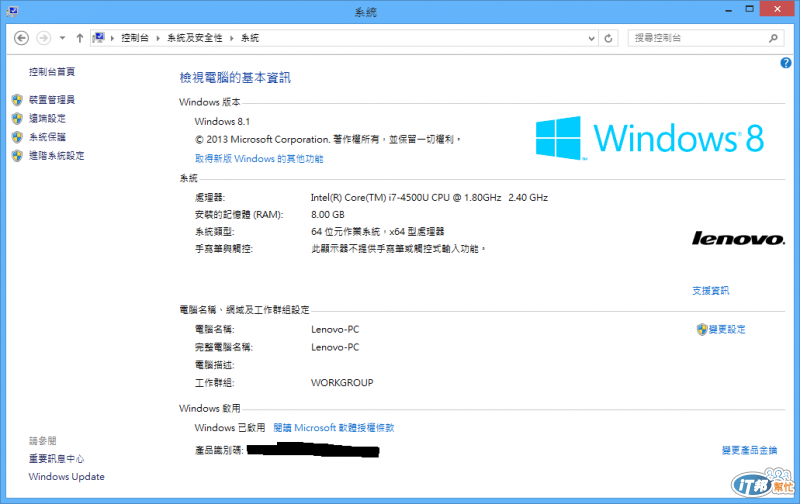Viewport: 800px width, 504px height.
Task: Click the Windows 8.1 edition text
Action: pyautogui.click(x=222, y=121)
